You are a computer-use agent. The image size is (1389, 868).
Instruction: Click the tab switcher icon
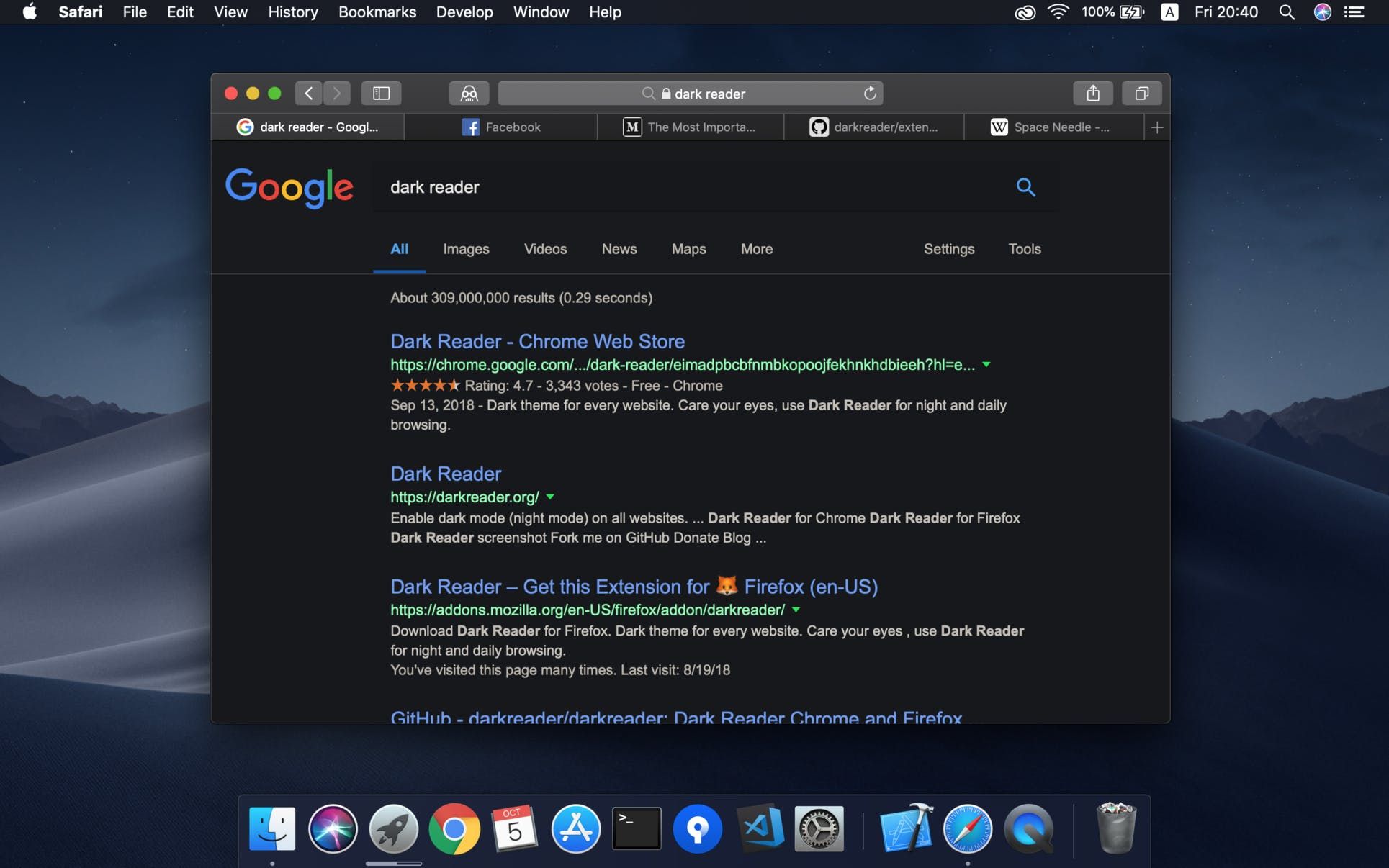(x=1142, y=94)
